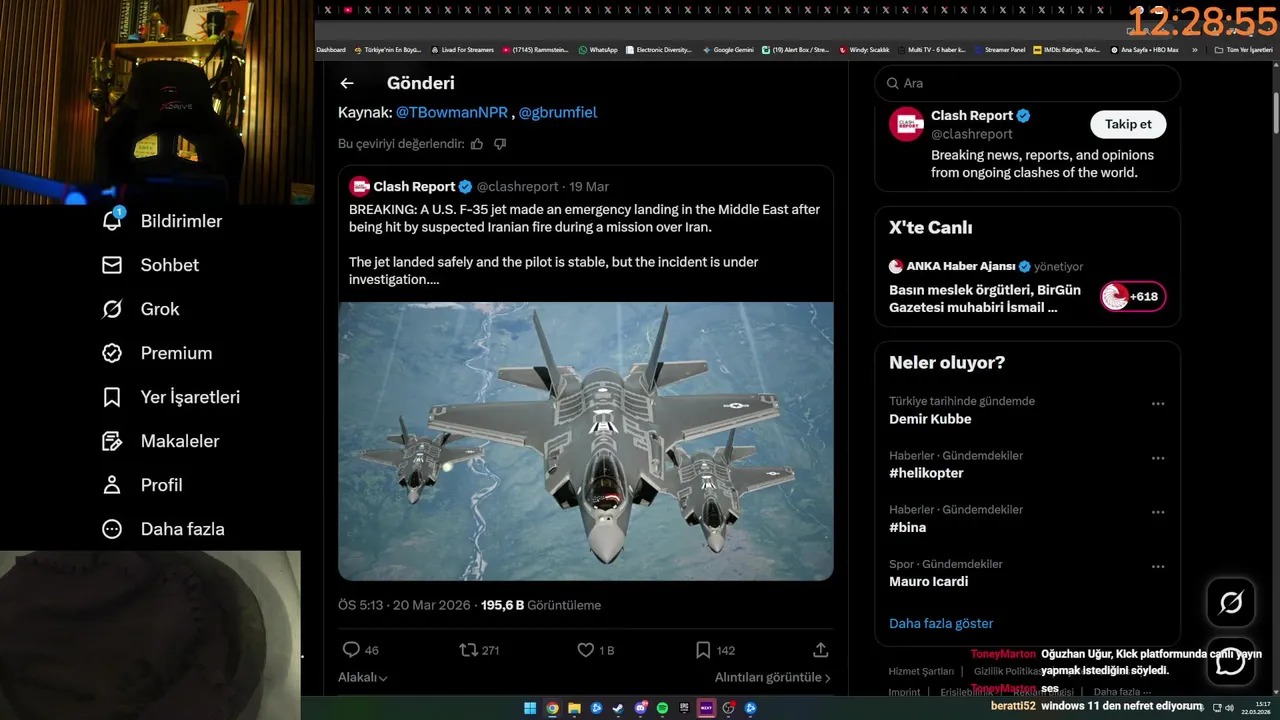Open the @TBowmanNPR mention link

(452, 112)
